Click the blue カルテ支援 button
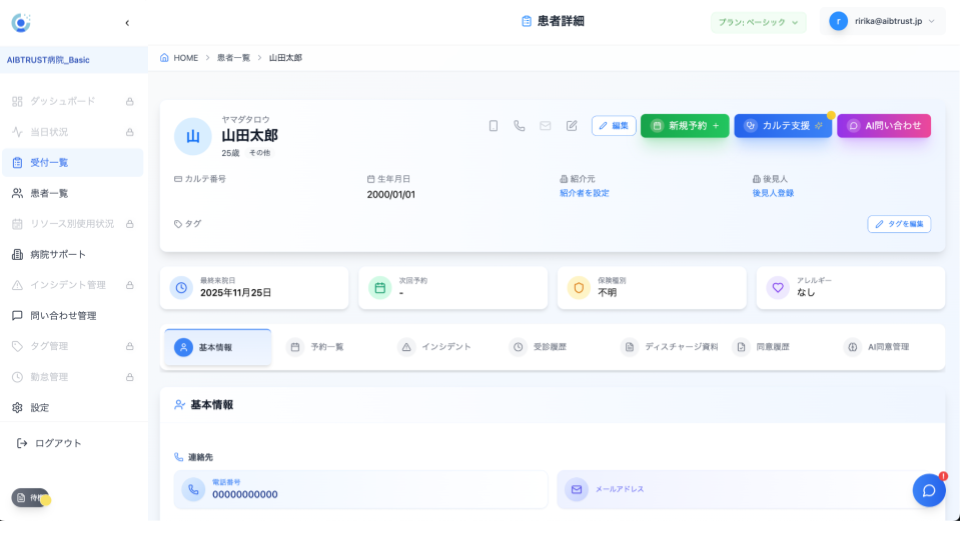 tap(783, 126)
